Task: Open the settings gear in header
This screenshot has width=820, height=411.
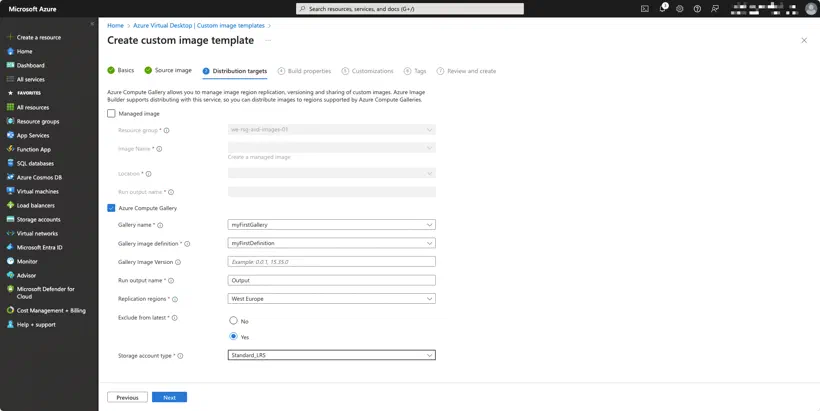Action: click(680, 9)
